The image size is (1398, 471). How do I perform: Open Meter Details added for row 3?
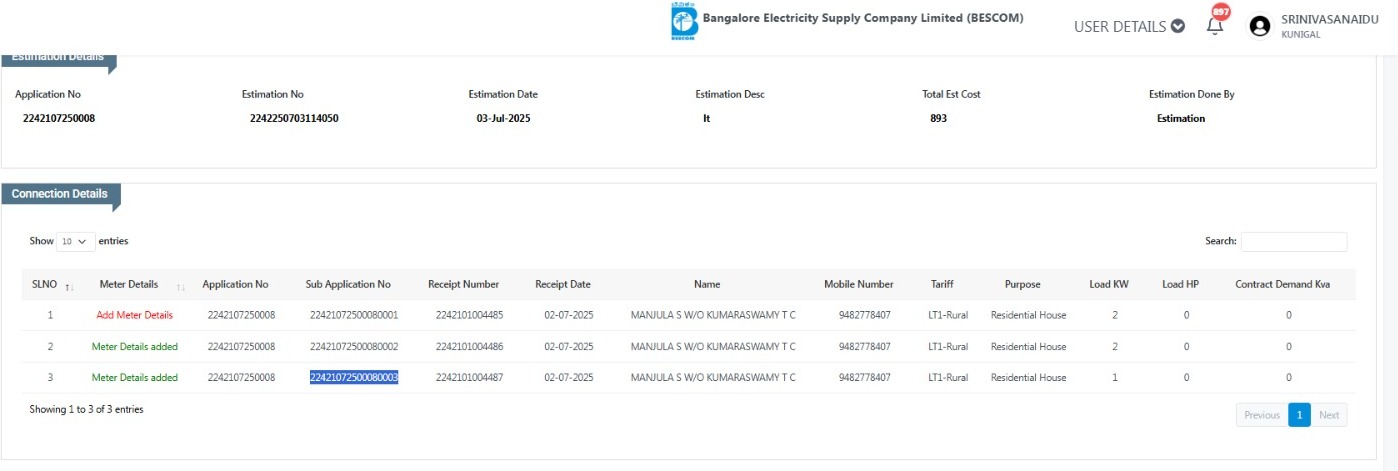coord(134,378)
